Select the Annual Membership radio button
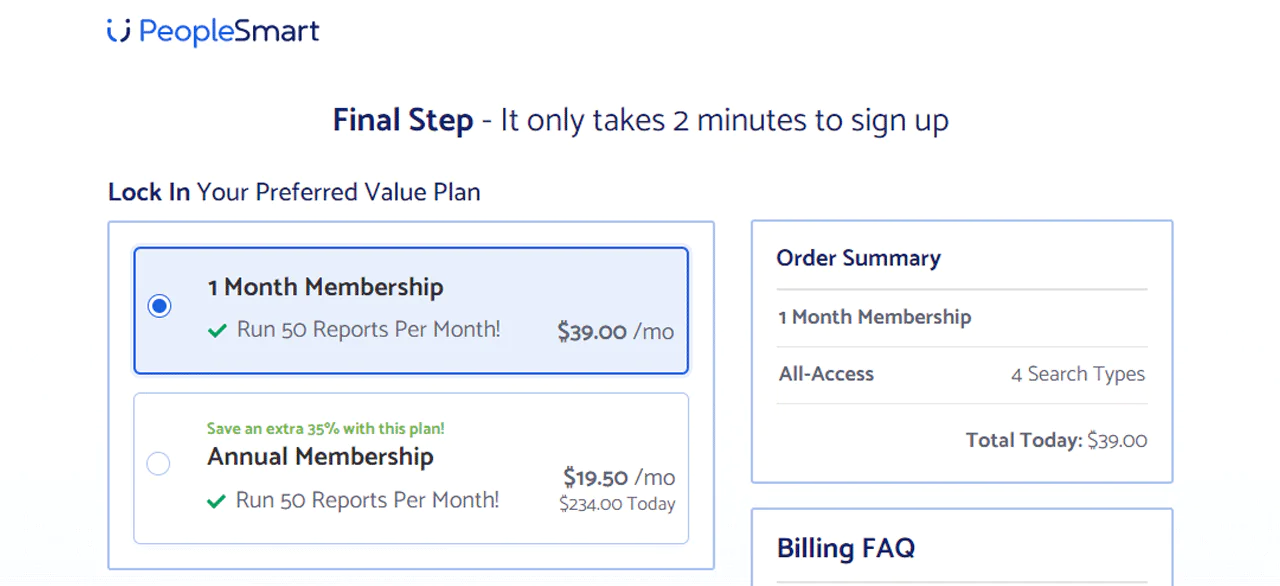 click(157, 463)
